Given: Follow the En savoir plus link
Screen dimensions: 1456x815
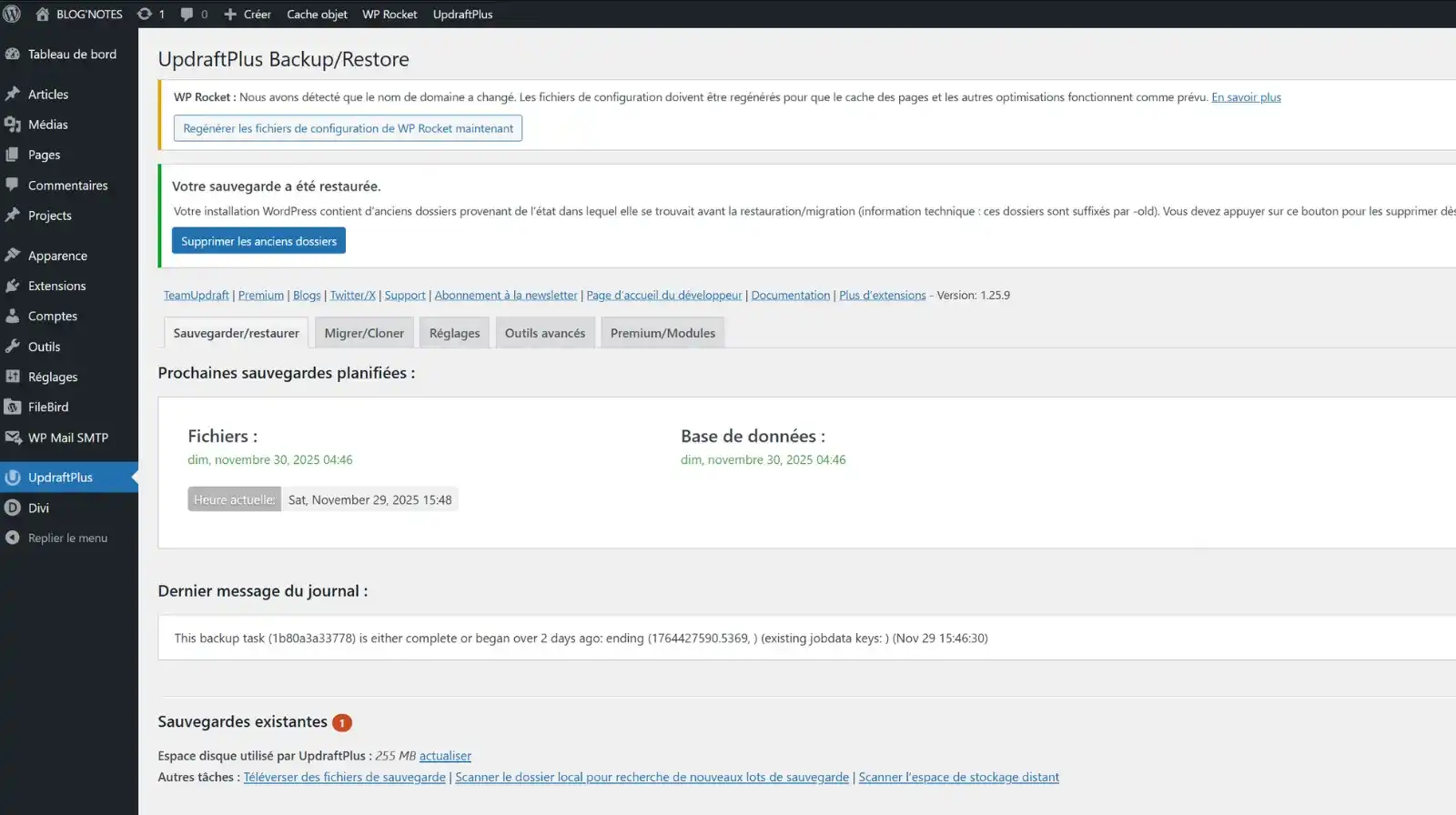Looking at the screenshot, I should (1246, 97).
